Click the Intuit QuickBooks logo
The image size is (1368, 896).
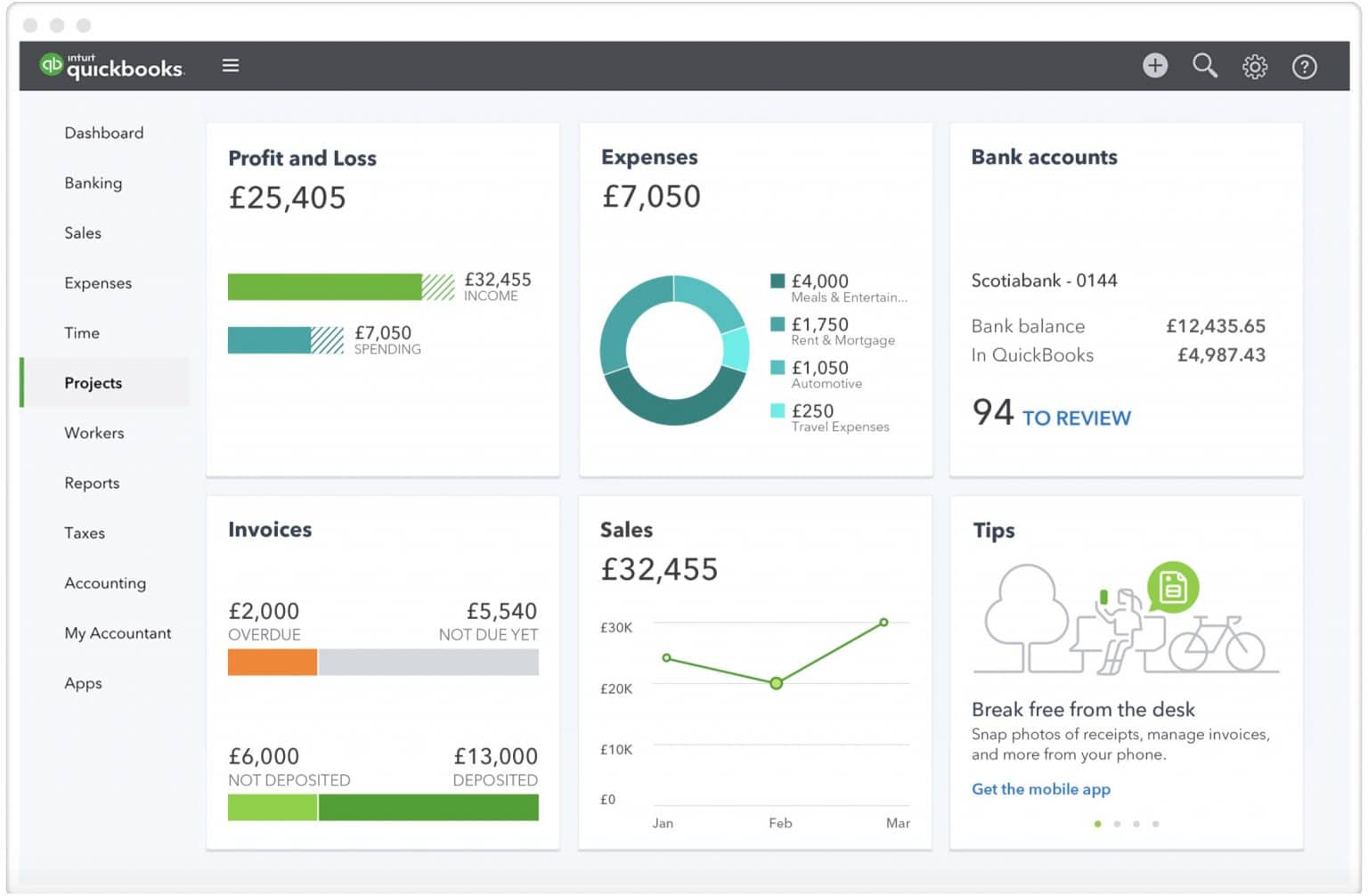point(111,65)
